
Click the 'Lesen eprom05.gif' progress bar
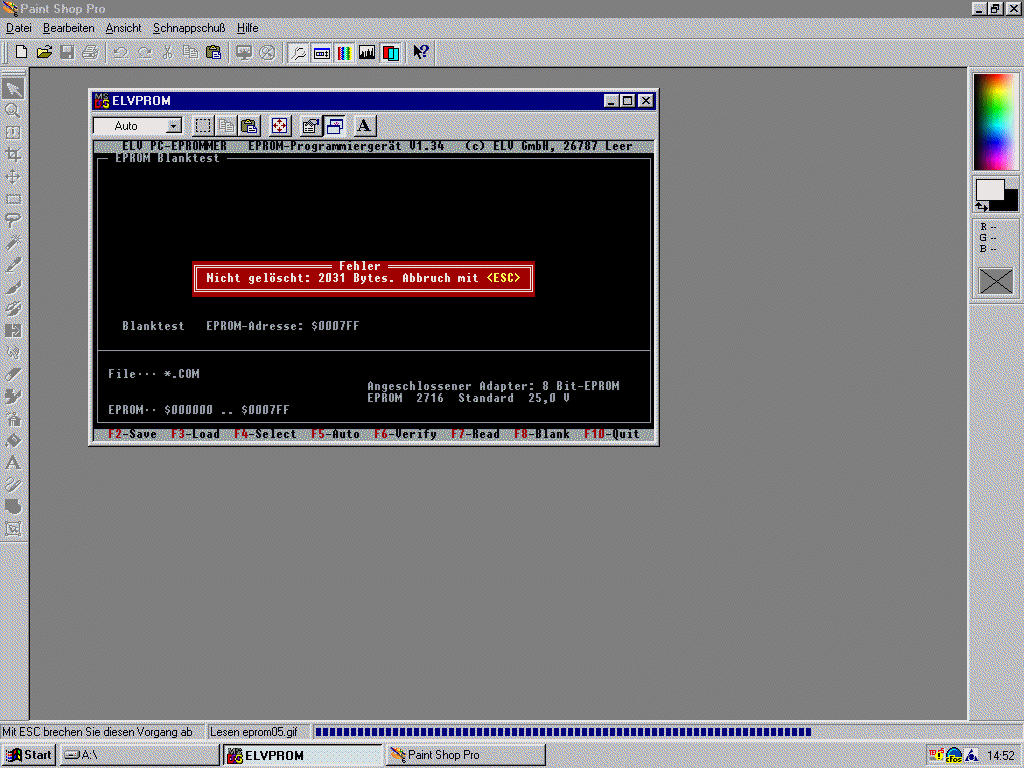[x=563, y=732]
